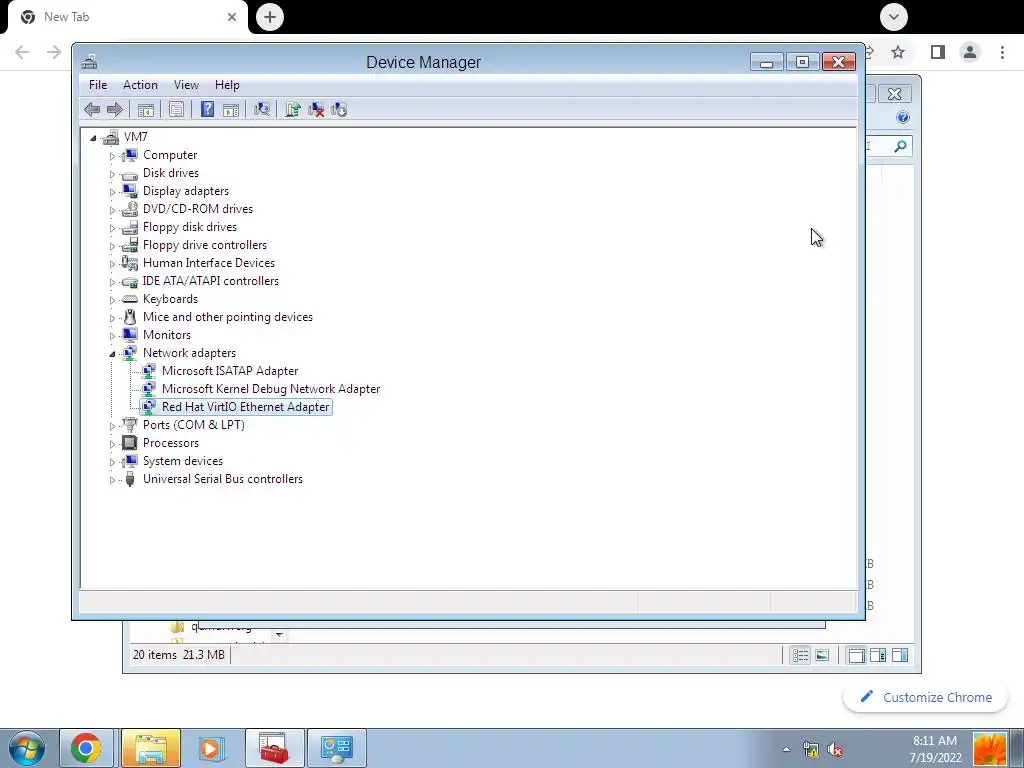Expand the DVD/CD-ROM drives category arrow
The width and height of the screenshot is (1024, 768).
click(x=112, y=210)
